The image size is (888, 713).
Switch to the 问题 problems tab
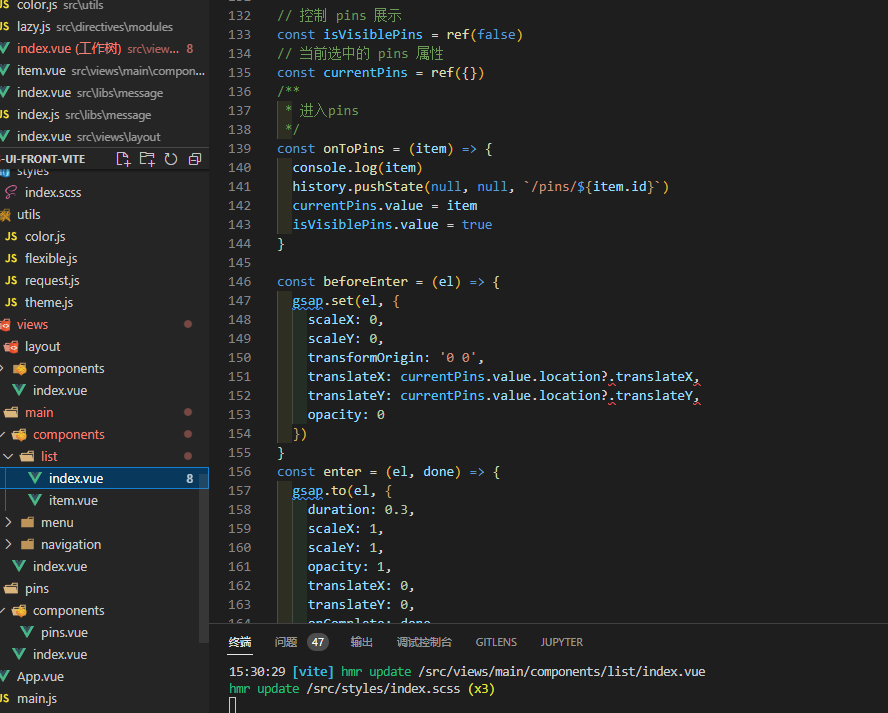click(286, 642)
